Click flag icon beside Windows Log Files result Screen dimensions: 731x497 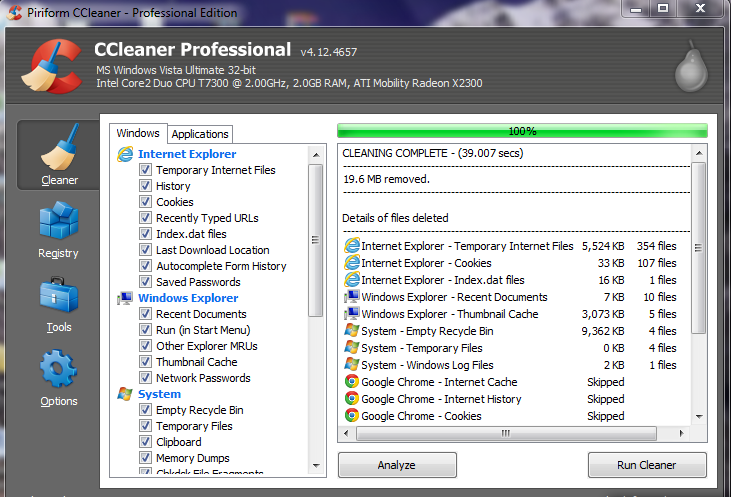pos(352,365)
